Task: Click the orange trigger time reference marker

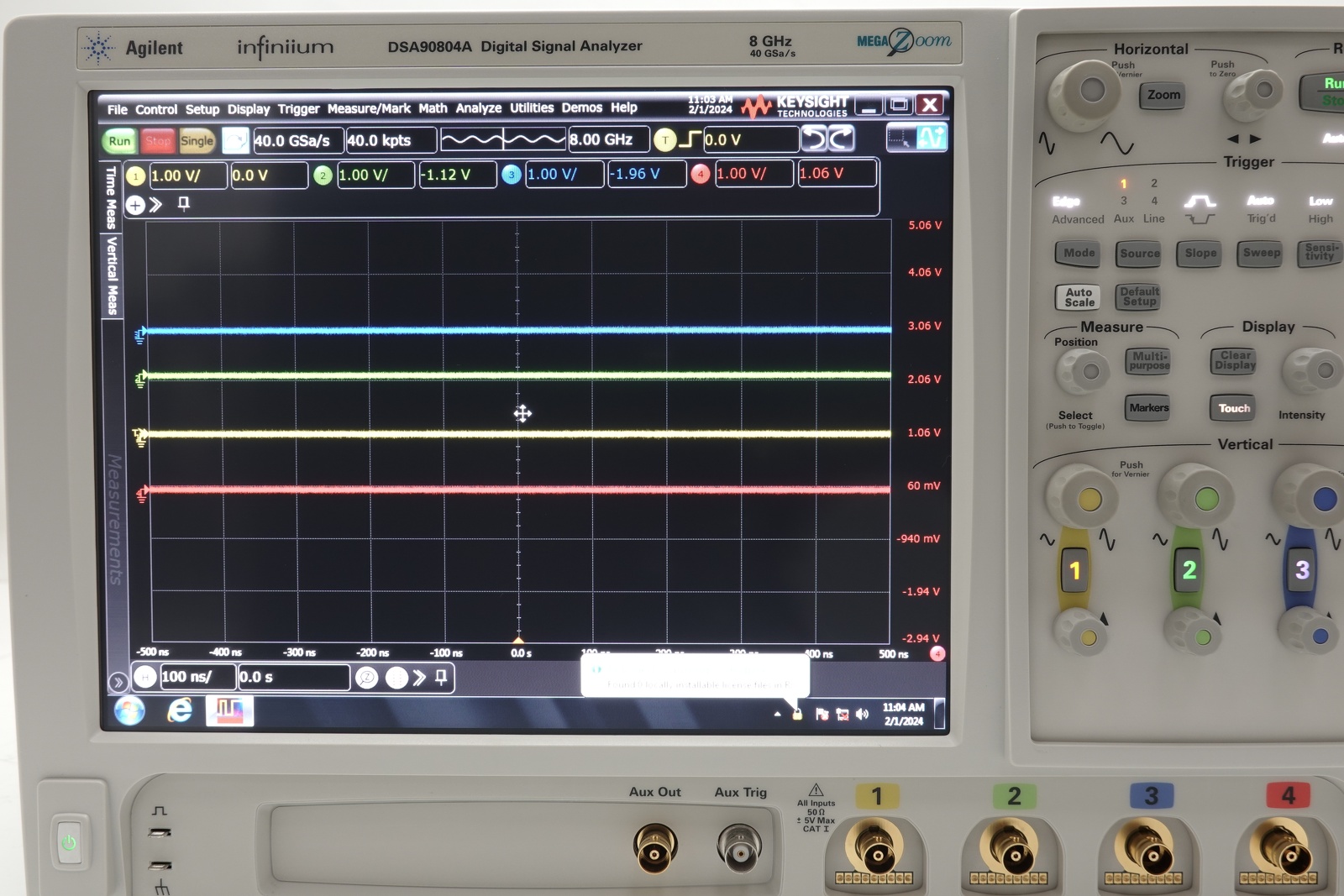Action: point(518,640)
